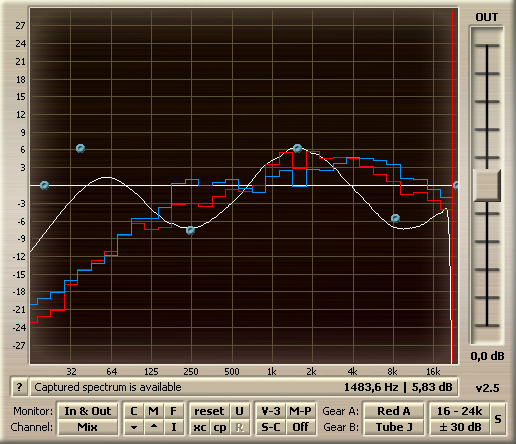
Task: Click the cp copy button
Action: (x=219, y=427)
